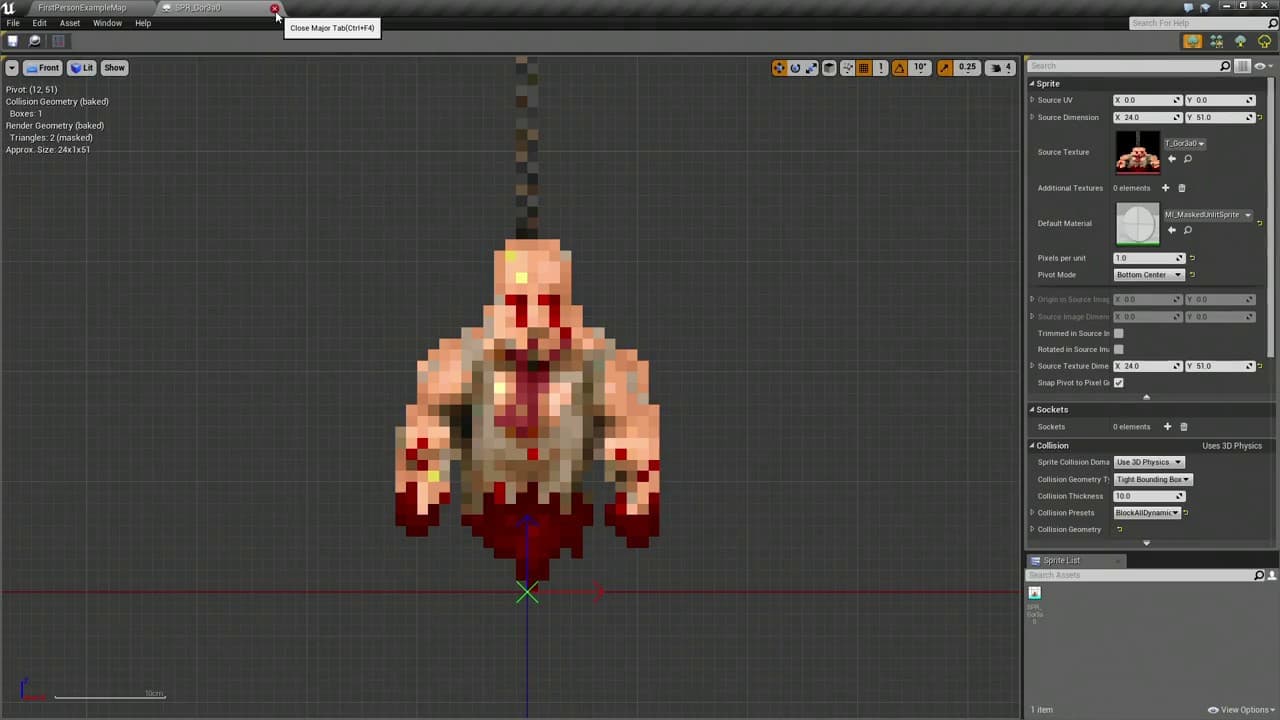The width and height of the screenshot is (1280, 720).
Task: Open the Asset menu
Action: [x=69, y=23]
